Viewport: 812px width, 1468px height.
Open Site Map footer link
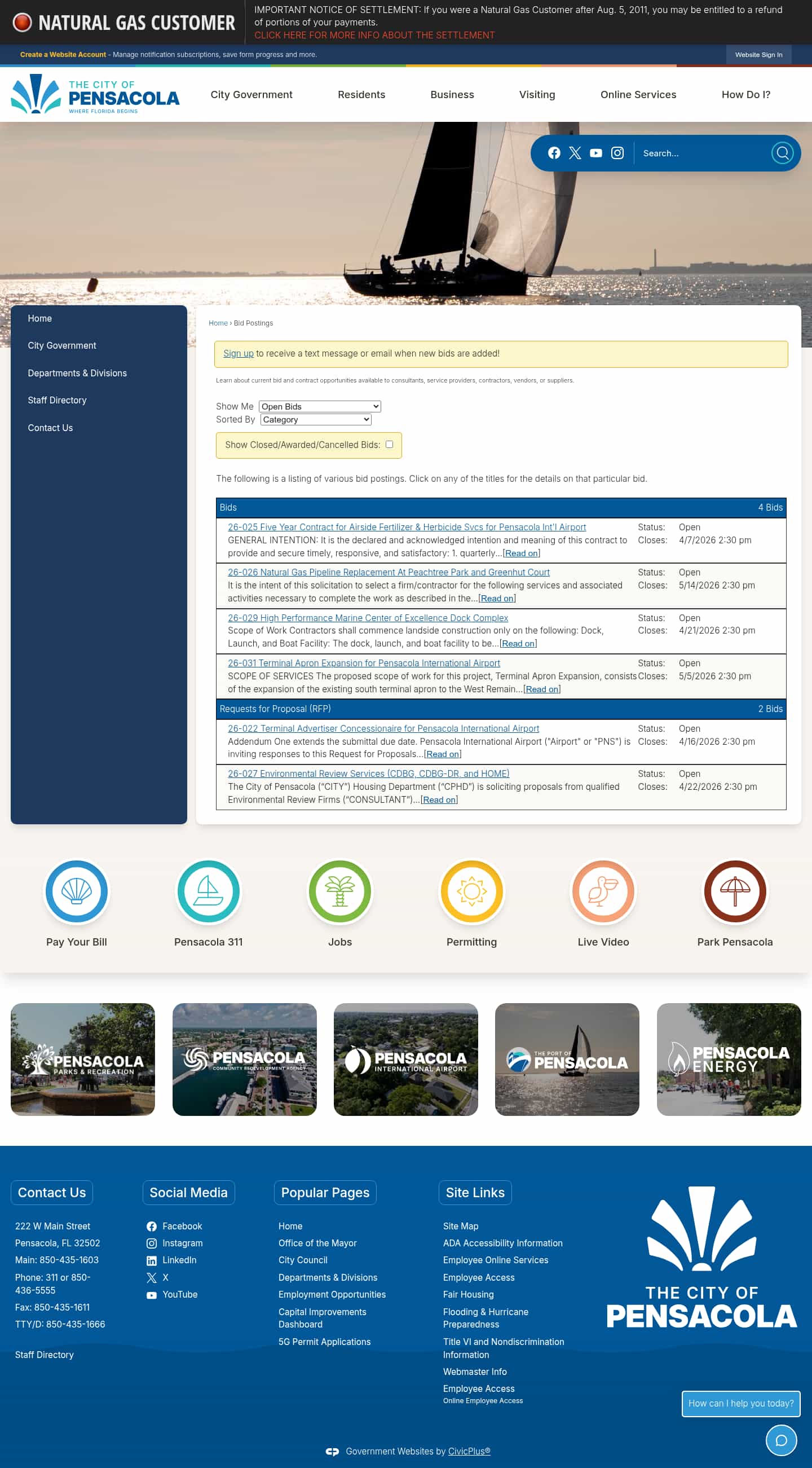tap(460, 1226)
